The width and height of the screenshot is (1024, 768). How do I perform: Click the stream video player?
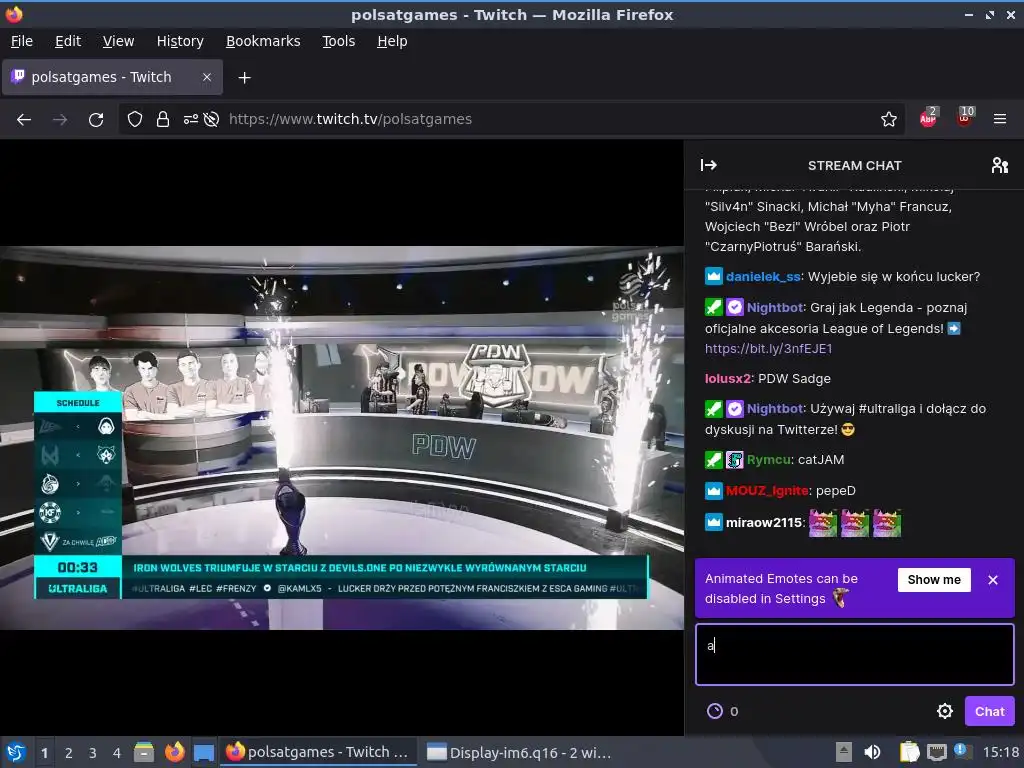coord(342,438)
